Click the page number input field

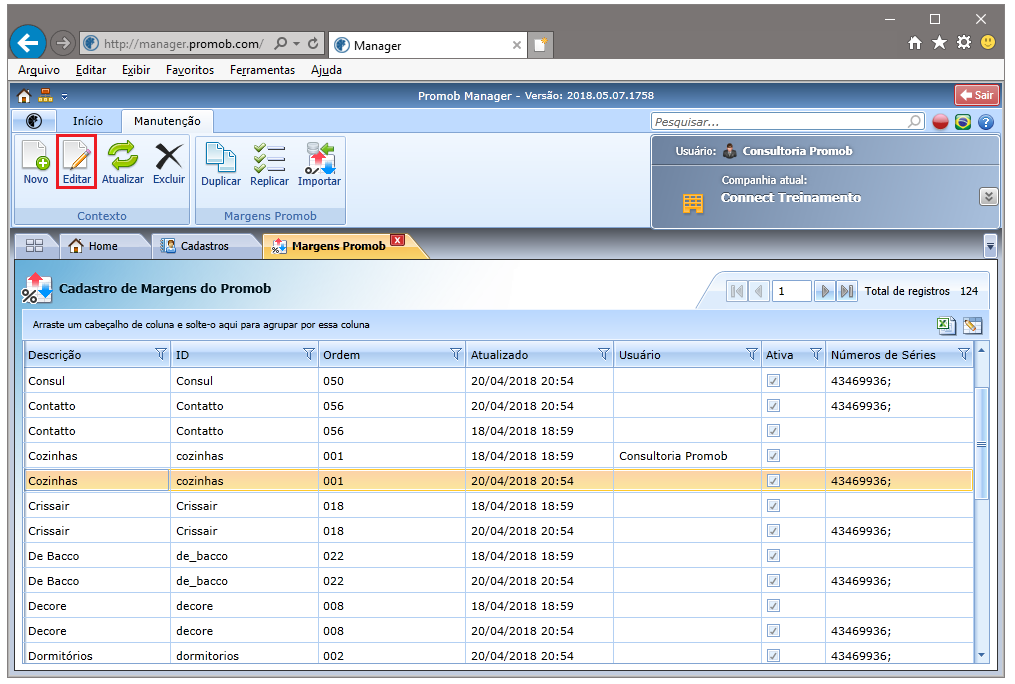coord(791,291)
